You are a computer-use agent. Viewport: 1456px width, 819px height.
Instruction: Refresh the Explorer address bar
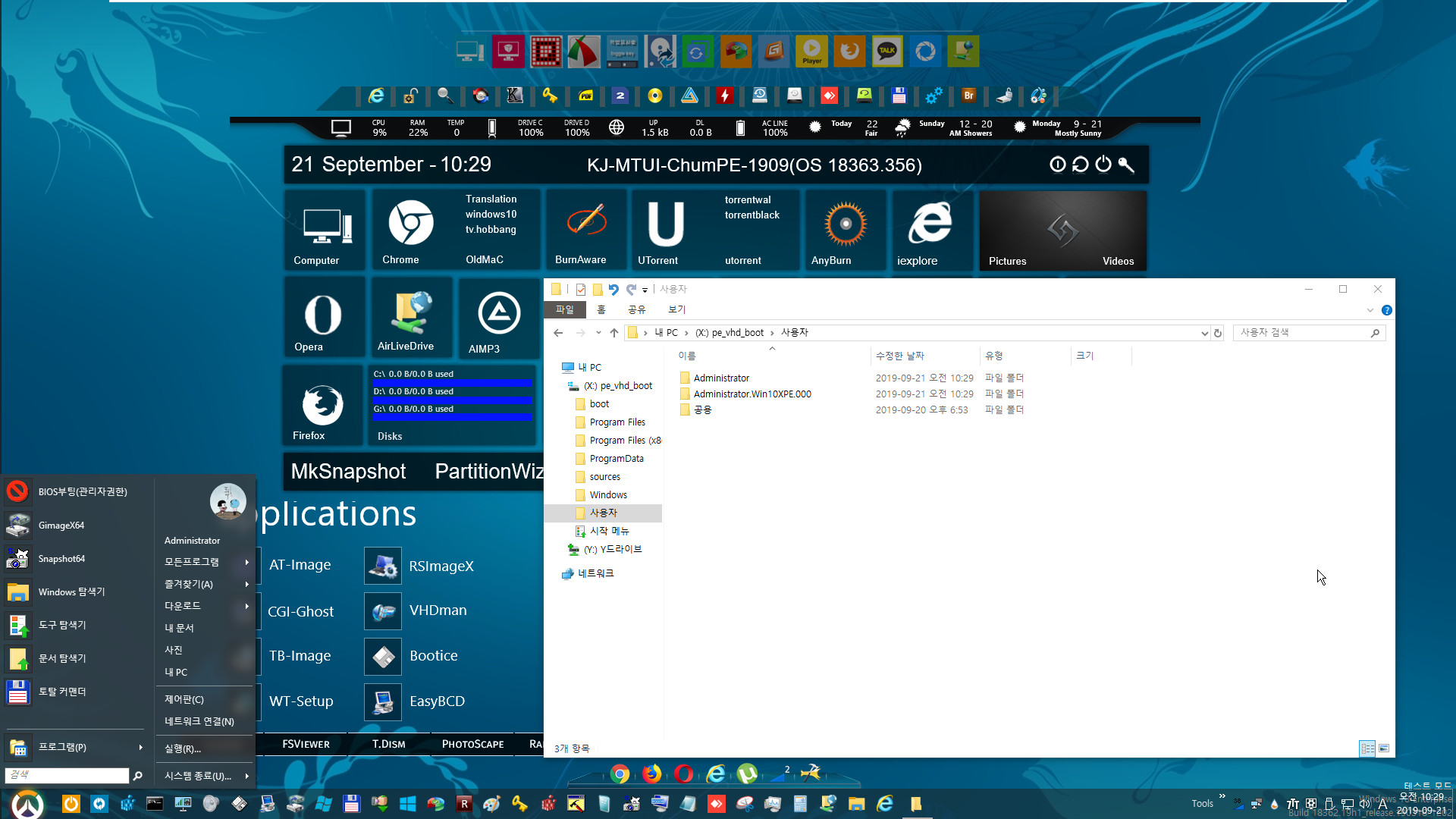(1218, 333)
